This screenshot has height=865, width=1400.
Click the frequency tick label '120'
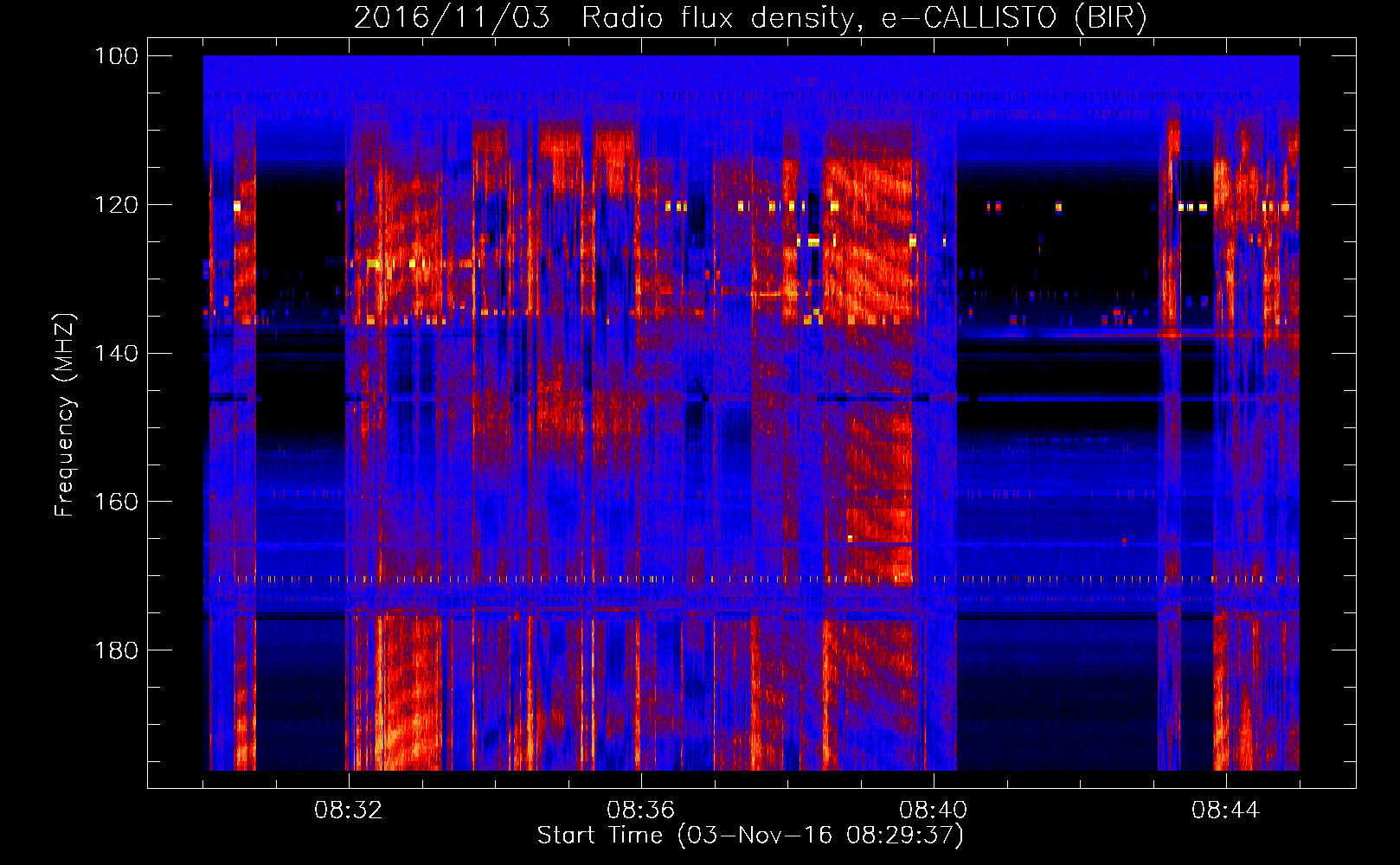[116, 205]
